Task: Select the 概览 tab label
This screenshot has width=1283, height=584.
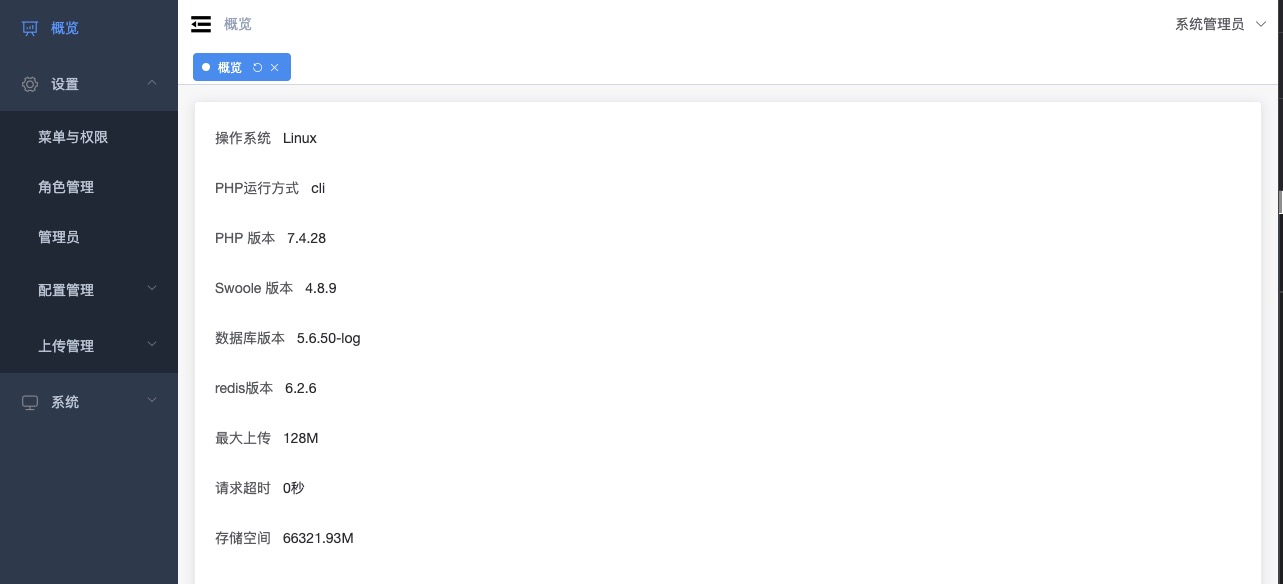Action: tap(230, 67)
